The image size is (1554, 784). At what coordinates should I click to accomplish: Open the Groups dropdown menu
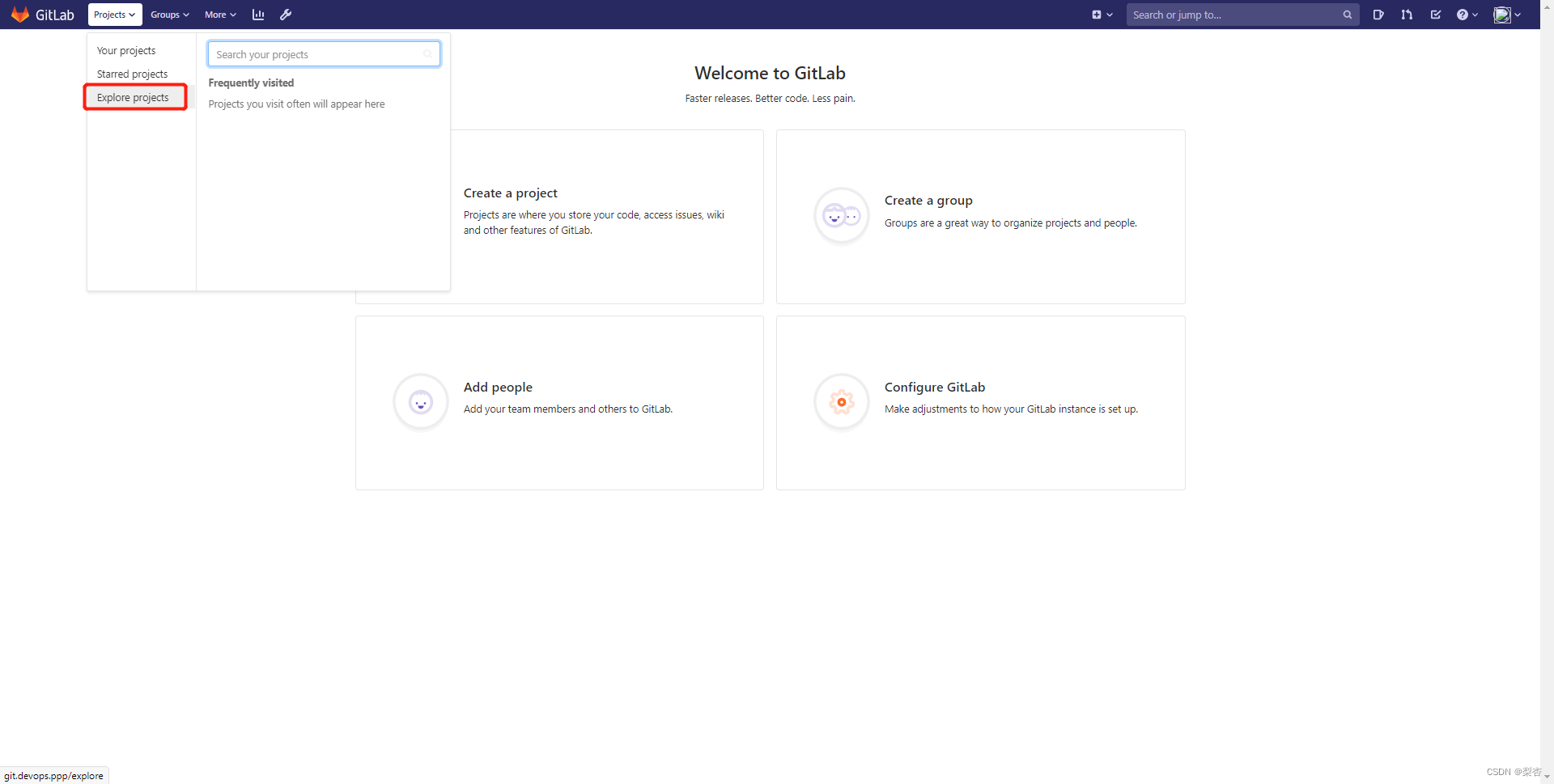(x=169, y=15)
